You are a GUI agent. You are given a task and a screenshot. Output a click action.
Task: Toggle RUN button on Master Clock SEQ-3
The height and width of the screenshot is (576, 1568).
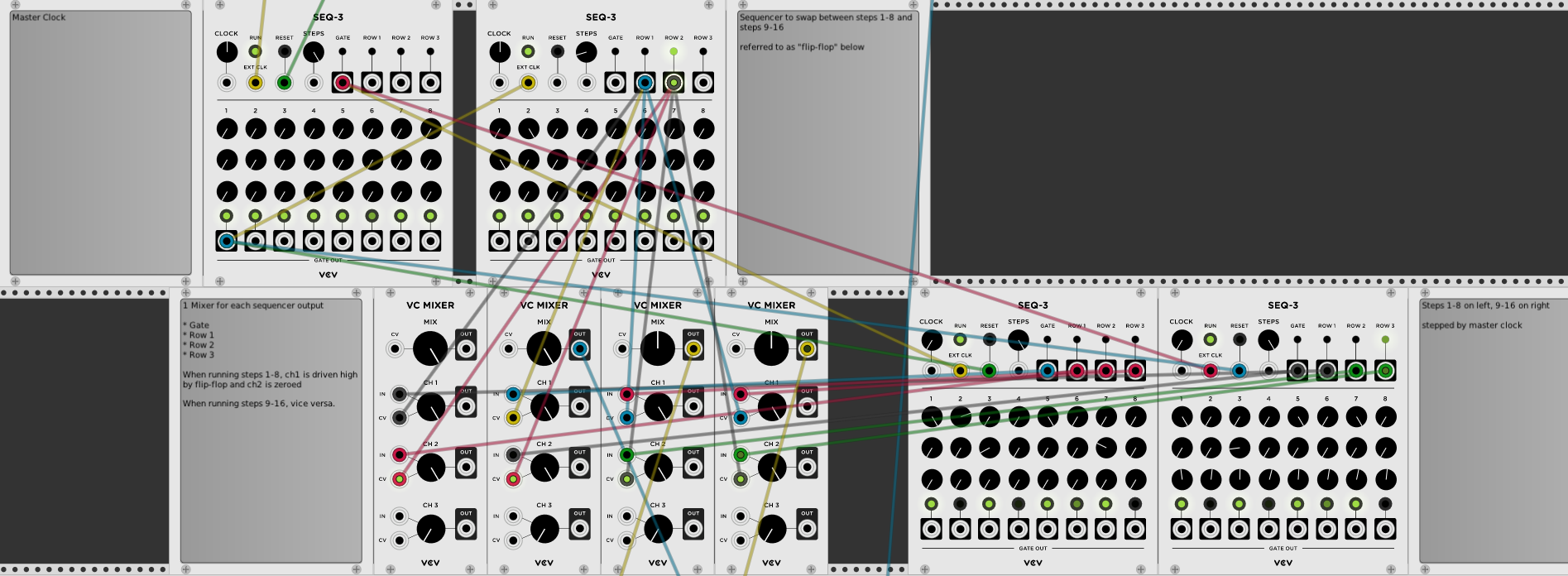pos(256,51)
